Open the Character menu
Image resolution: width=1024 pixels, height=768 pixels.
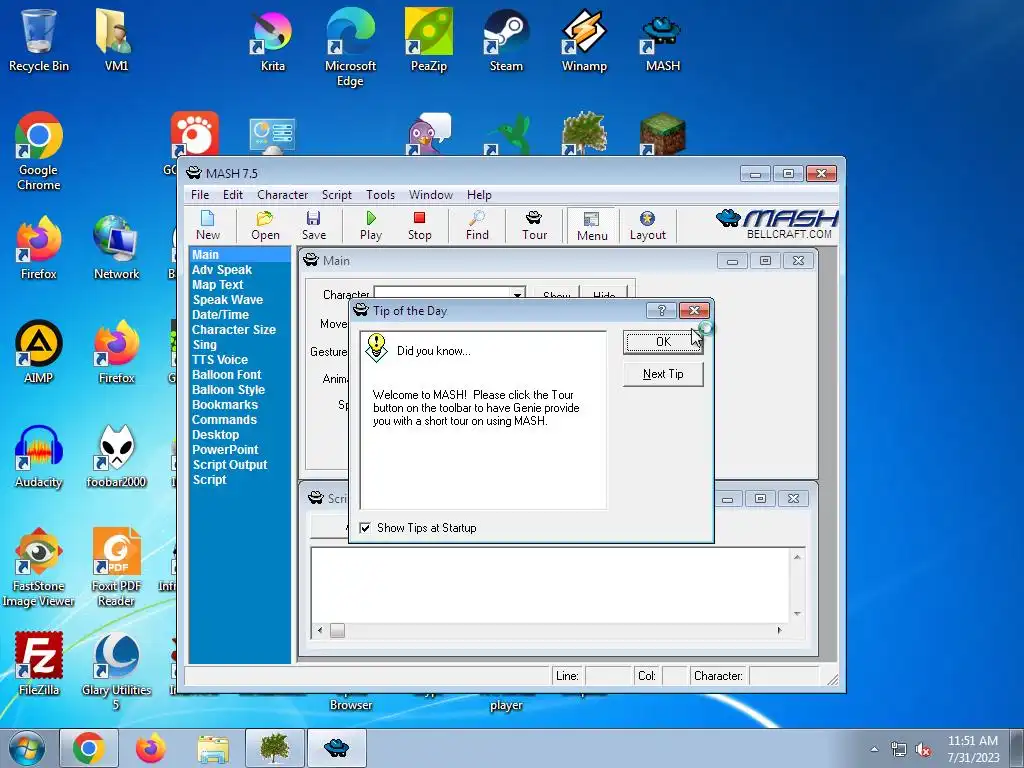point(282,195)
